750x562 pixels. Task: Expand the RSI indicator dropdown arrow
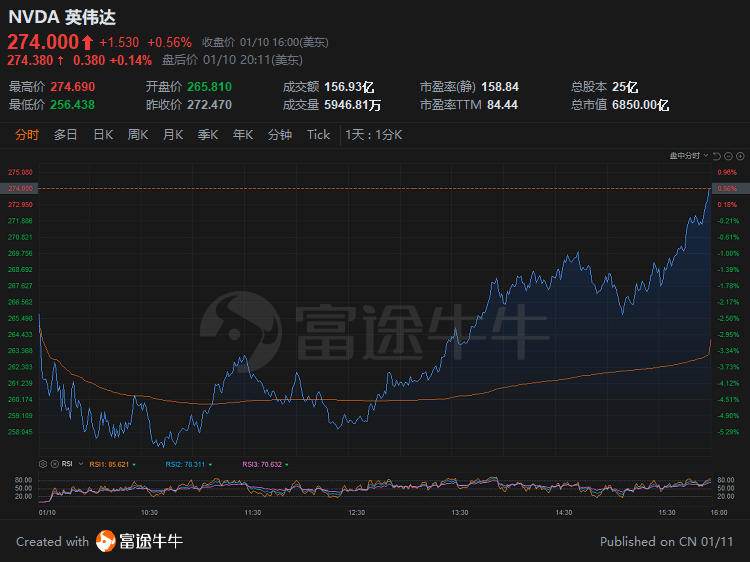click(81, 464)
